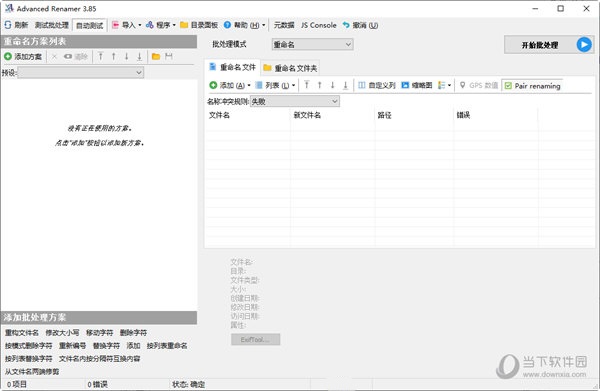Viewport: 600px width, 391px height.
Task: Click the 刷新 (Refresh) toolbar icon
Action: [x=8, y=25]
